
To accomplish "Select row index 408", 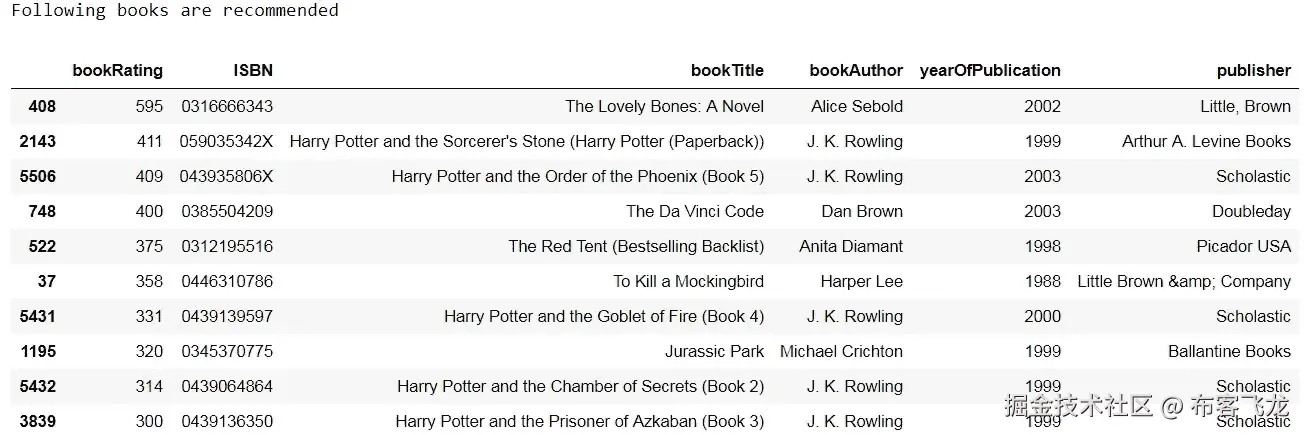I will coord(42,106).
